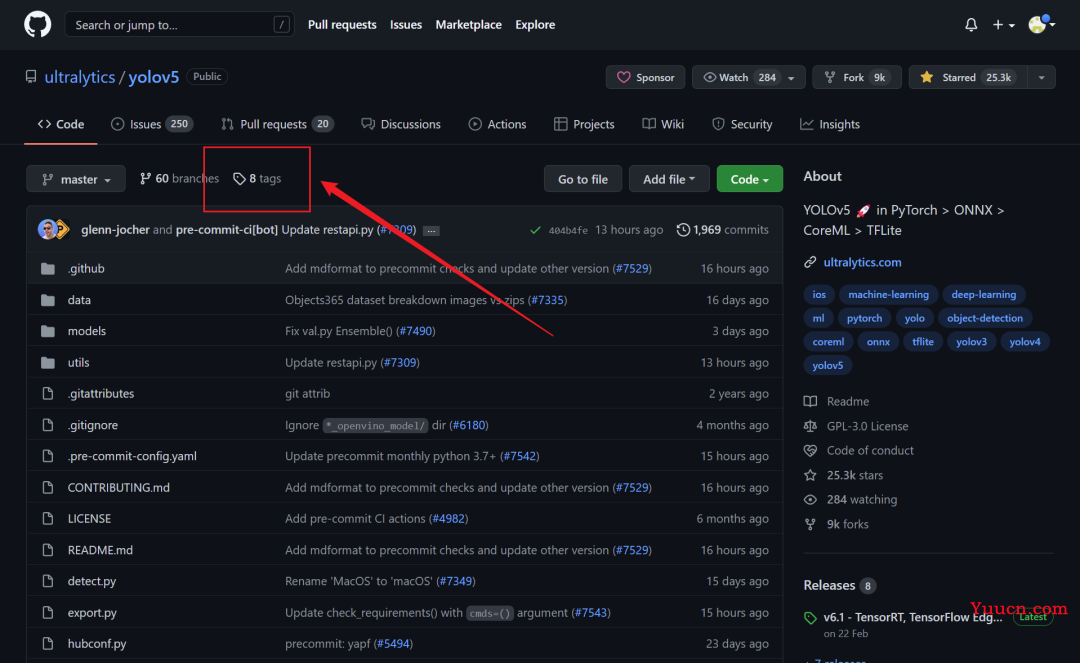
Task: Switch to the Issues tab
Action: [x=152, y=124]
